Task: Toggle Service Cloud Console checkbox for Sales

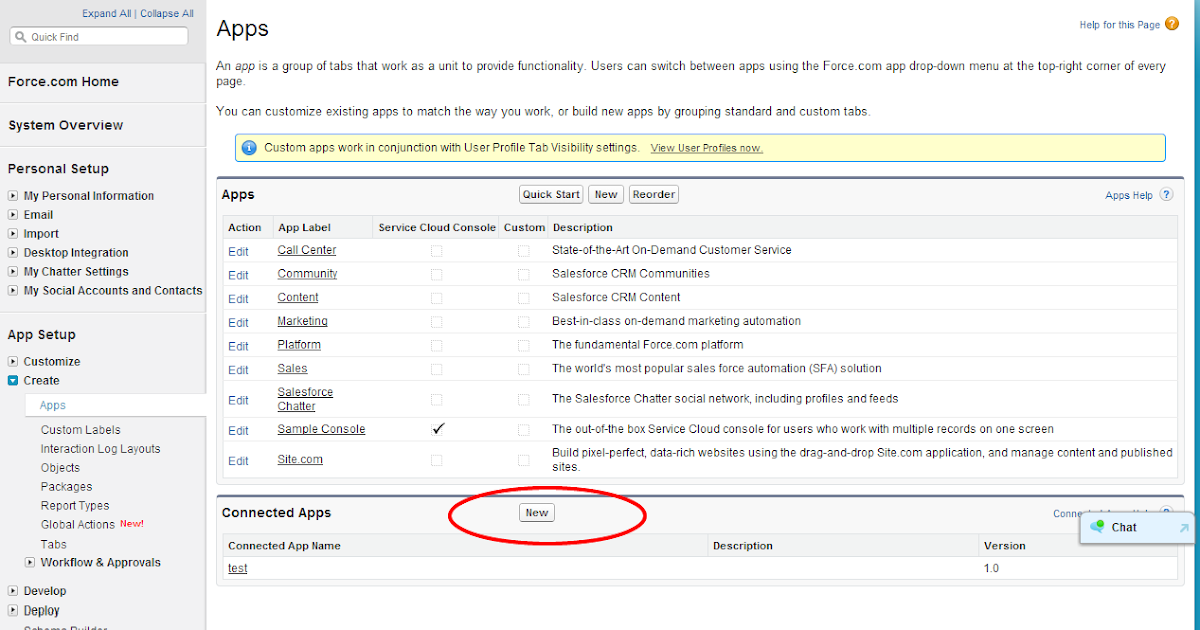Action: (x=436, y=369)
